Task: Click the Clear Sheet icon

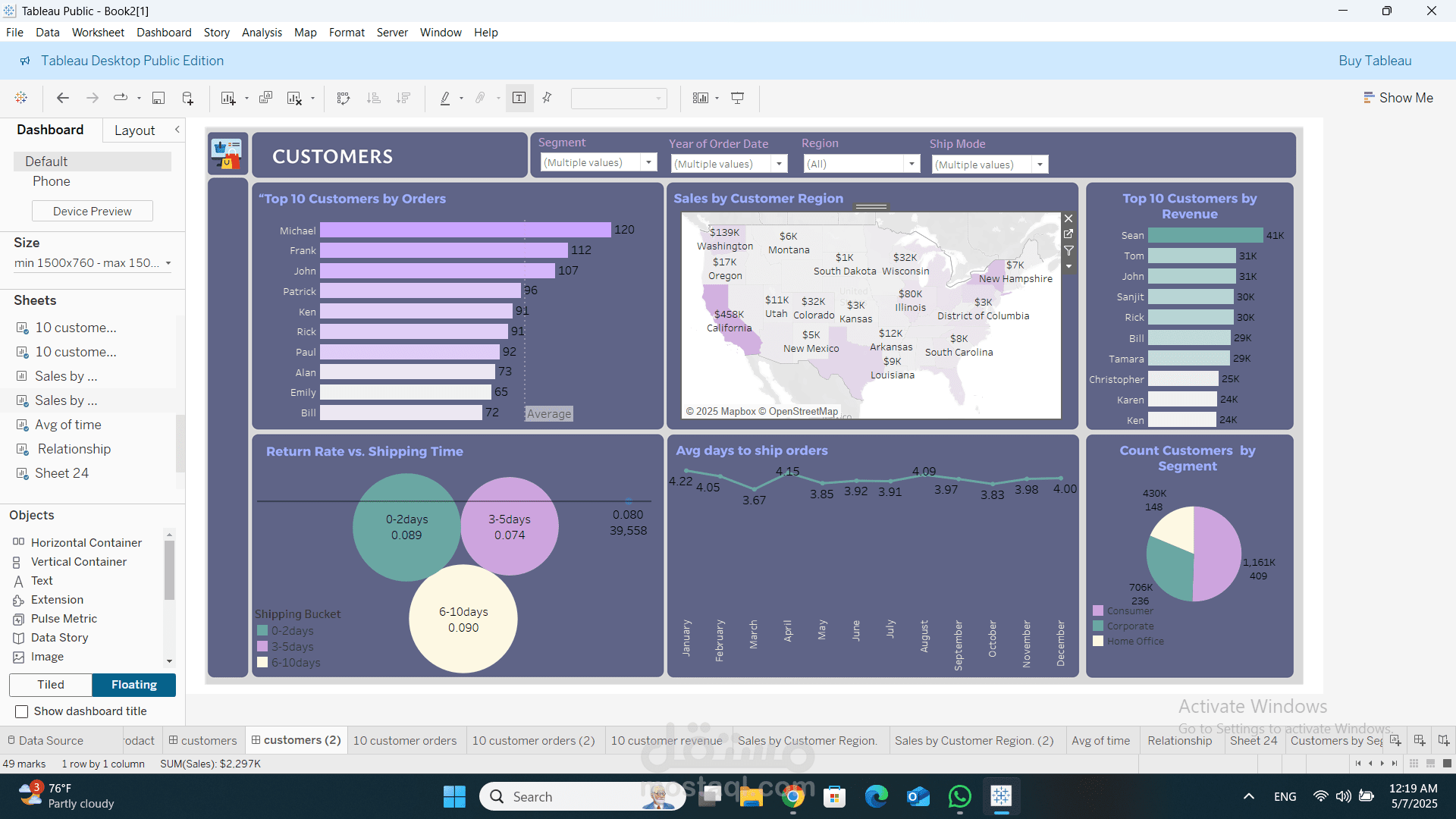Action: coord(294,98)
